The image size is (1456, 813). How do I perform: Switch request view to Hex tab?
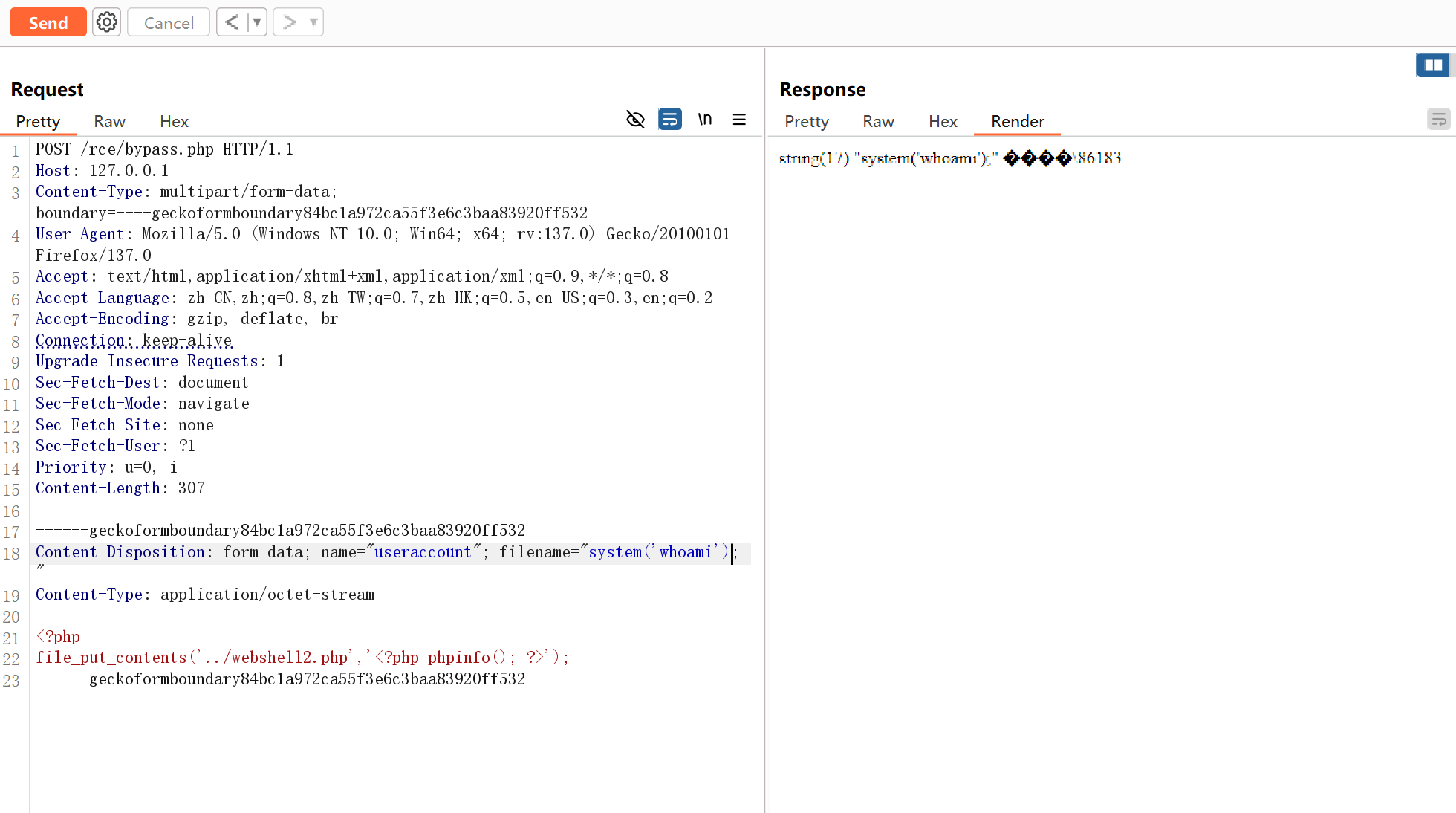pos(174,121)
